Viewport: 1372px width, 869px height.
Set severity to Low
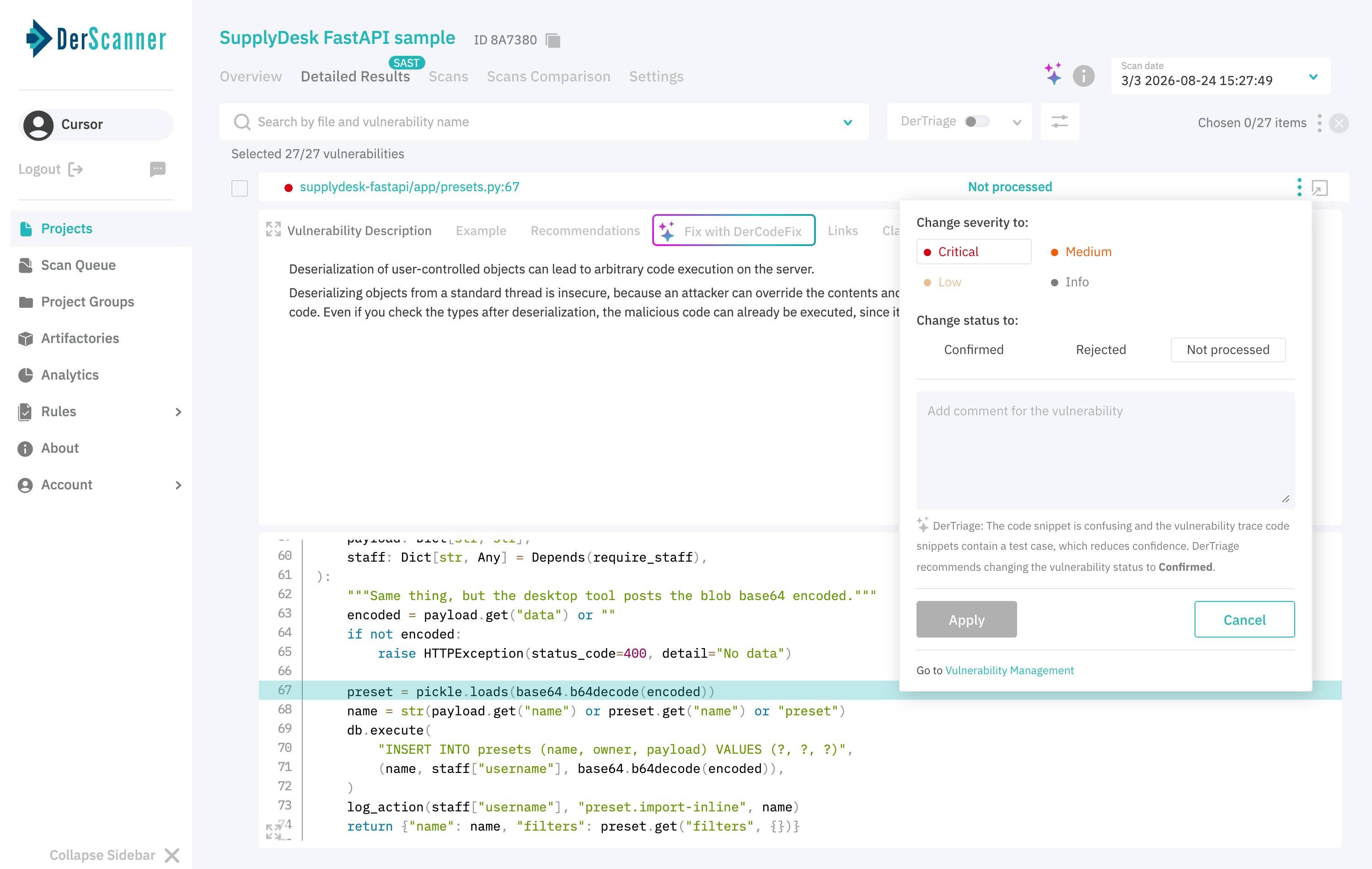(943, 282)
